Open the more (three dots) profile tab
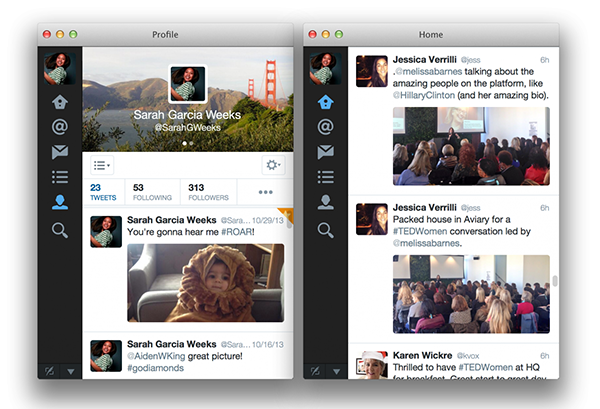The width and height of the screenshot is (600, 409). click(x=265, y=192)
